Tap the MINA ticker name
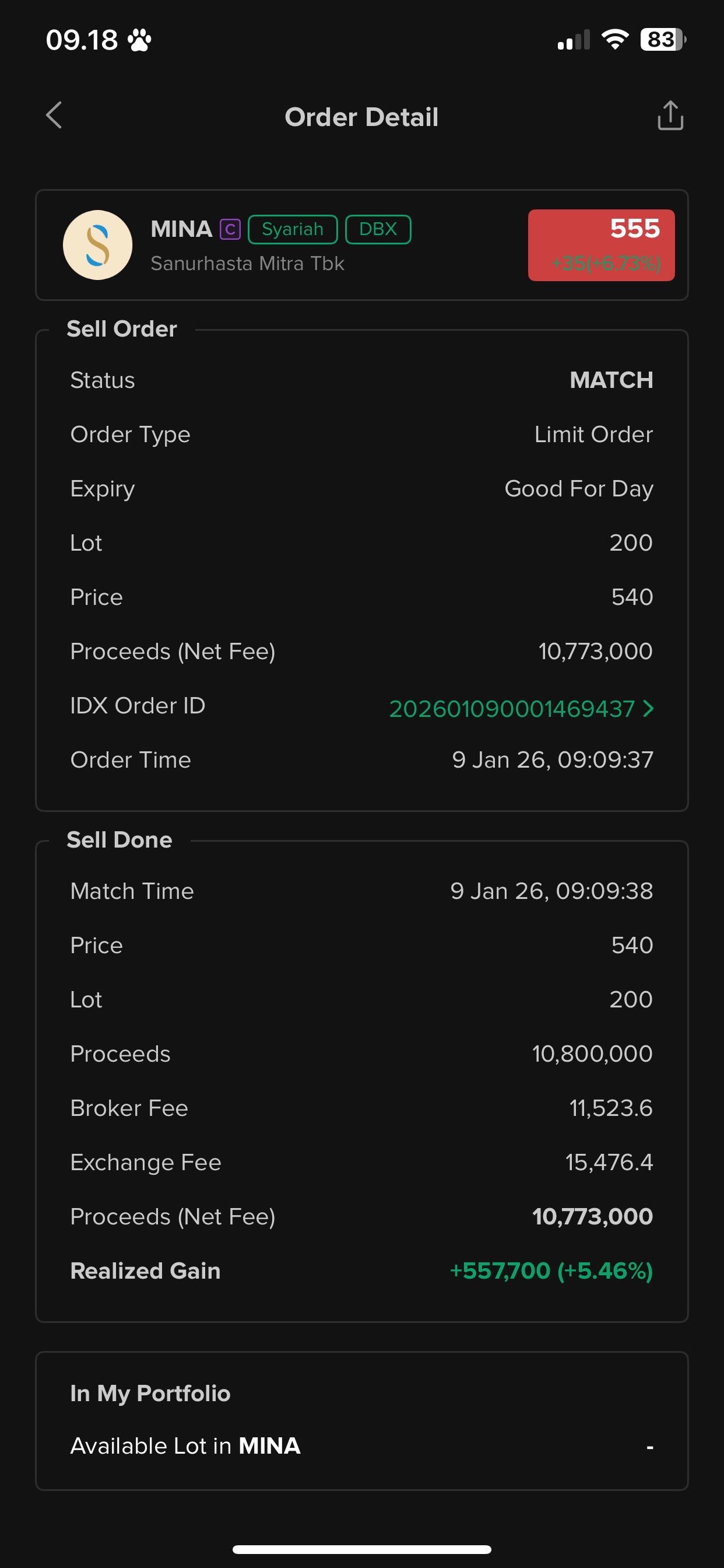The image size is (724, 1568). 181,229
